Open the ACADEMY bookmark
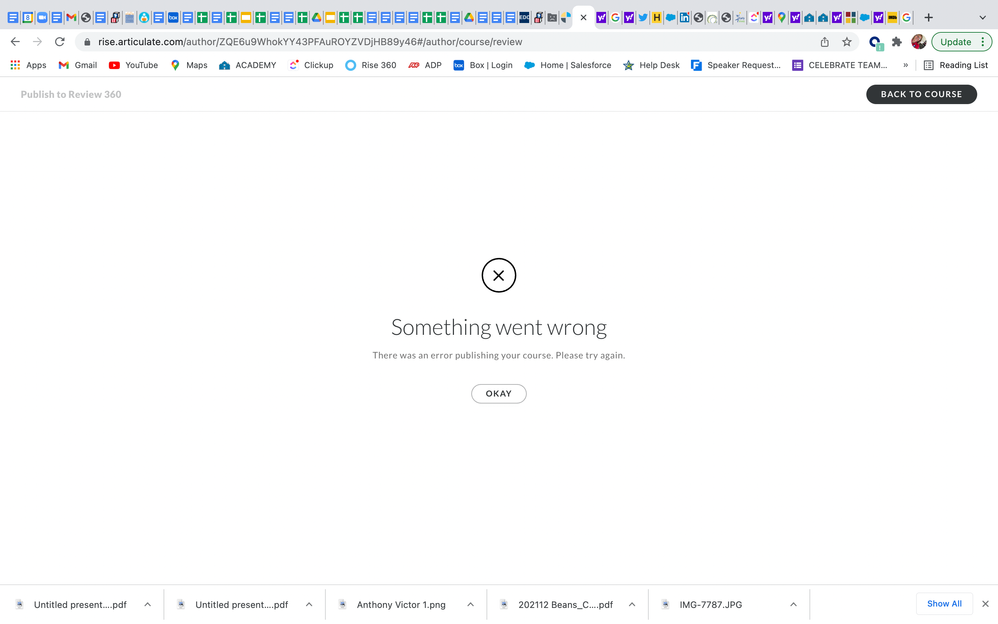 pos(248,65)
